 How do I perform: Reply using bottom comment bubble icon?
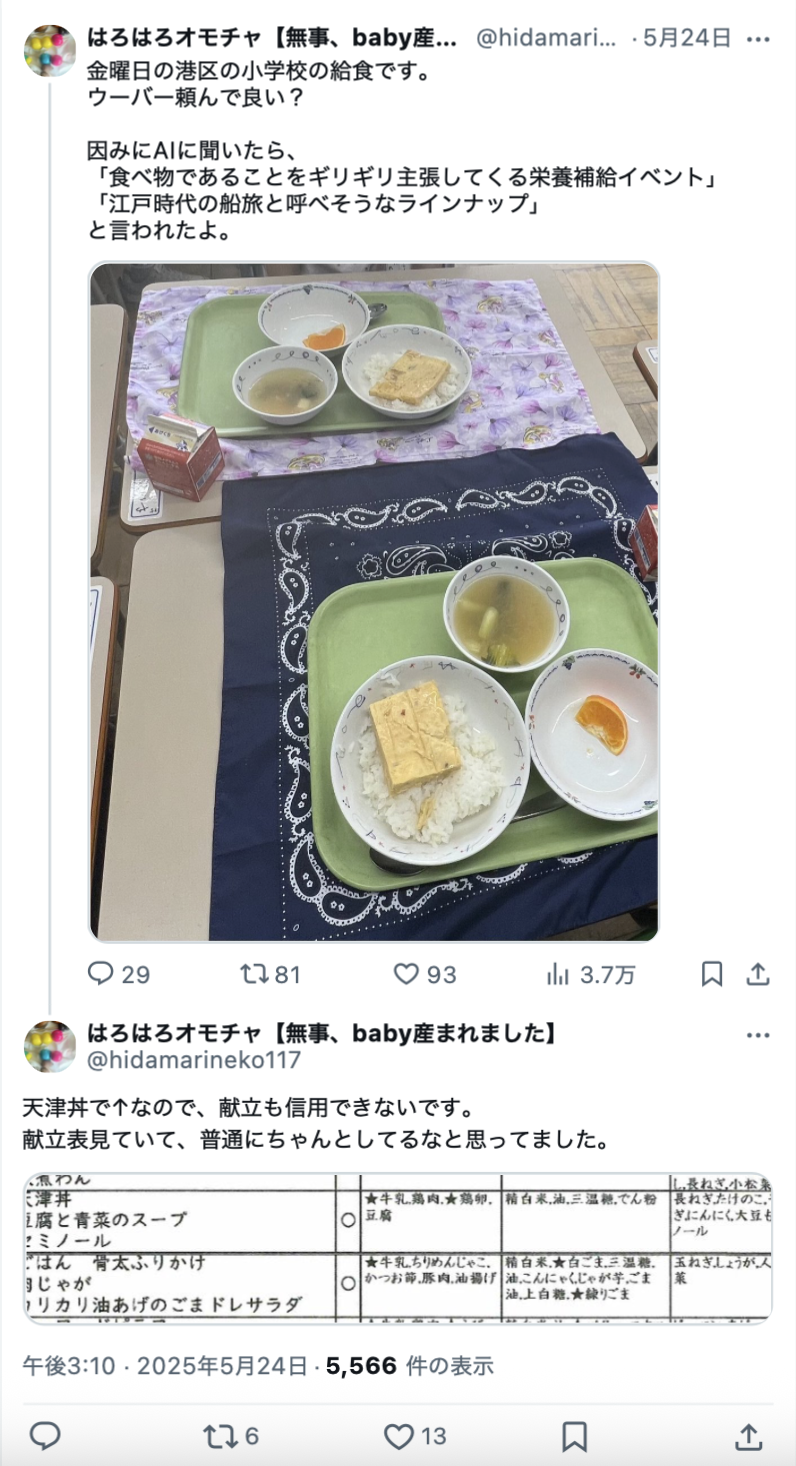point(45,1436)
